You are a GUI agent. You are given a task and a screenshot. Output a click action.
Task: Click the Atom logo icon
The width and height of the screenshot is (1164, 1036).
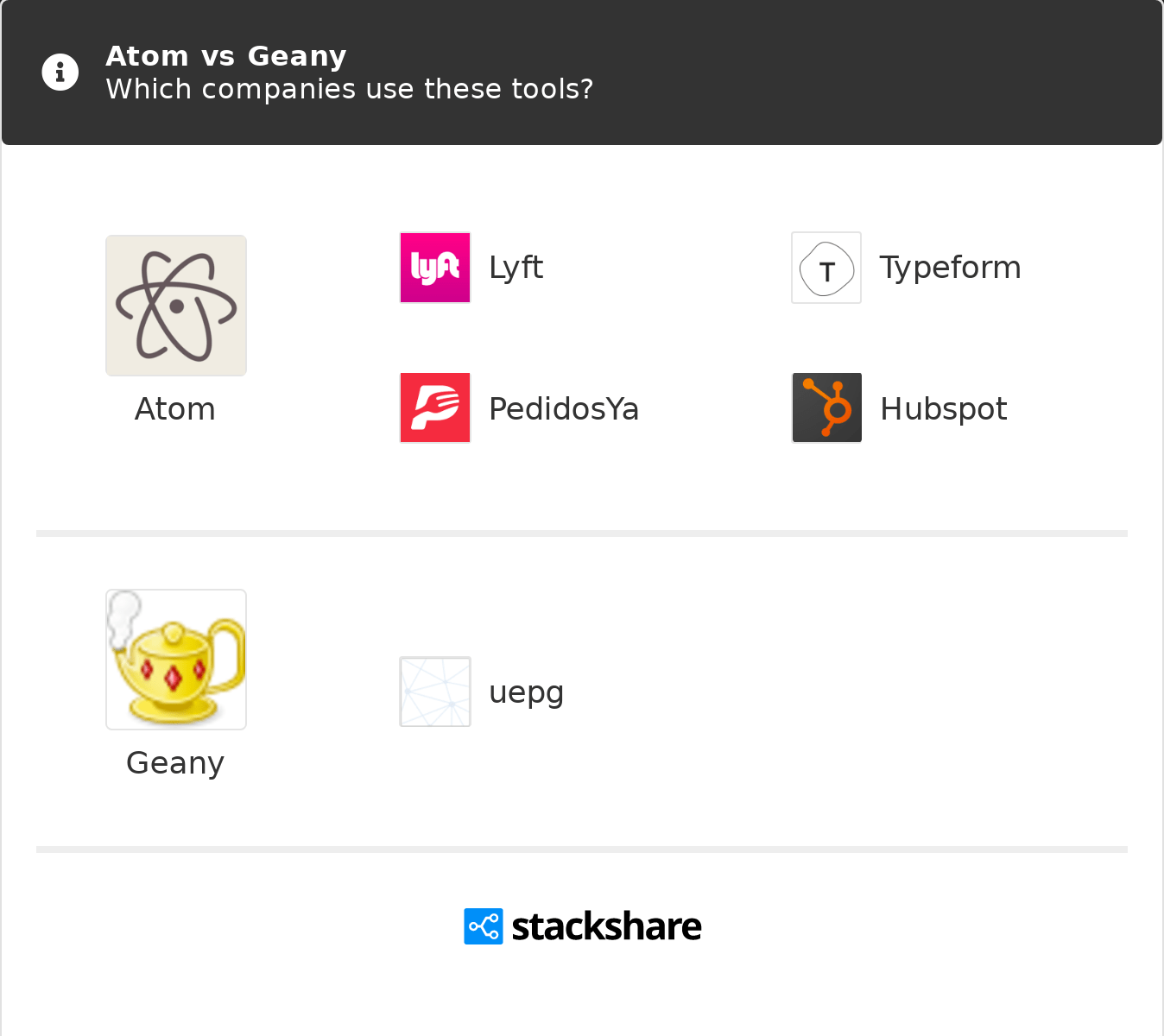click(176, 306)
